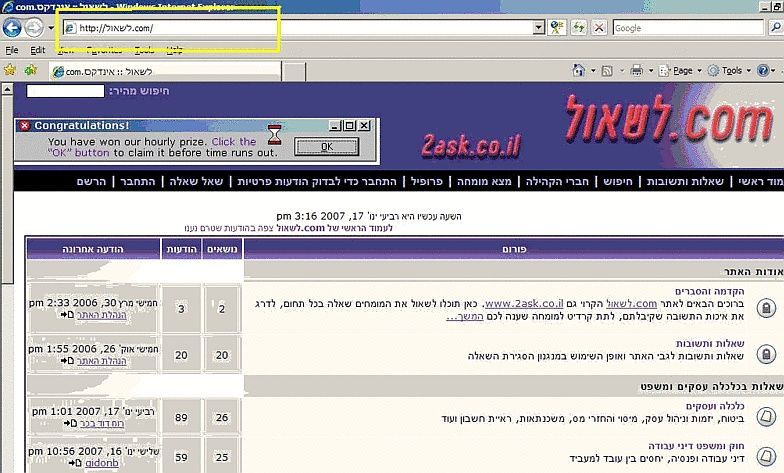Click the blue Help question mark icon

[762, 70]
